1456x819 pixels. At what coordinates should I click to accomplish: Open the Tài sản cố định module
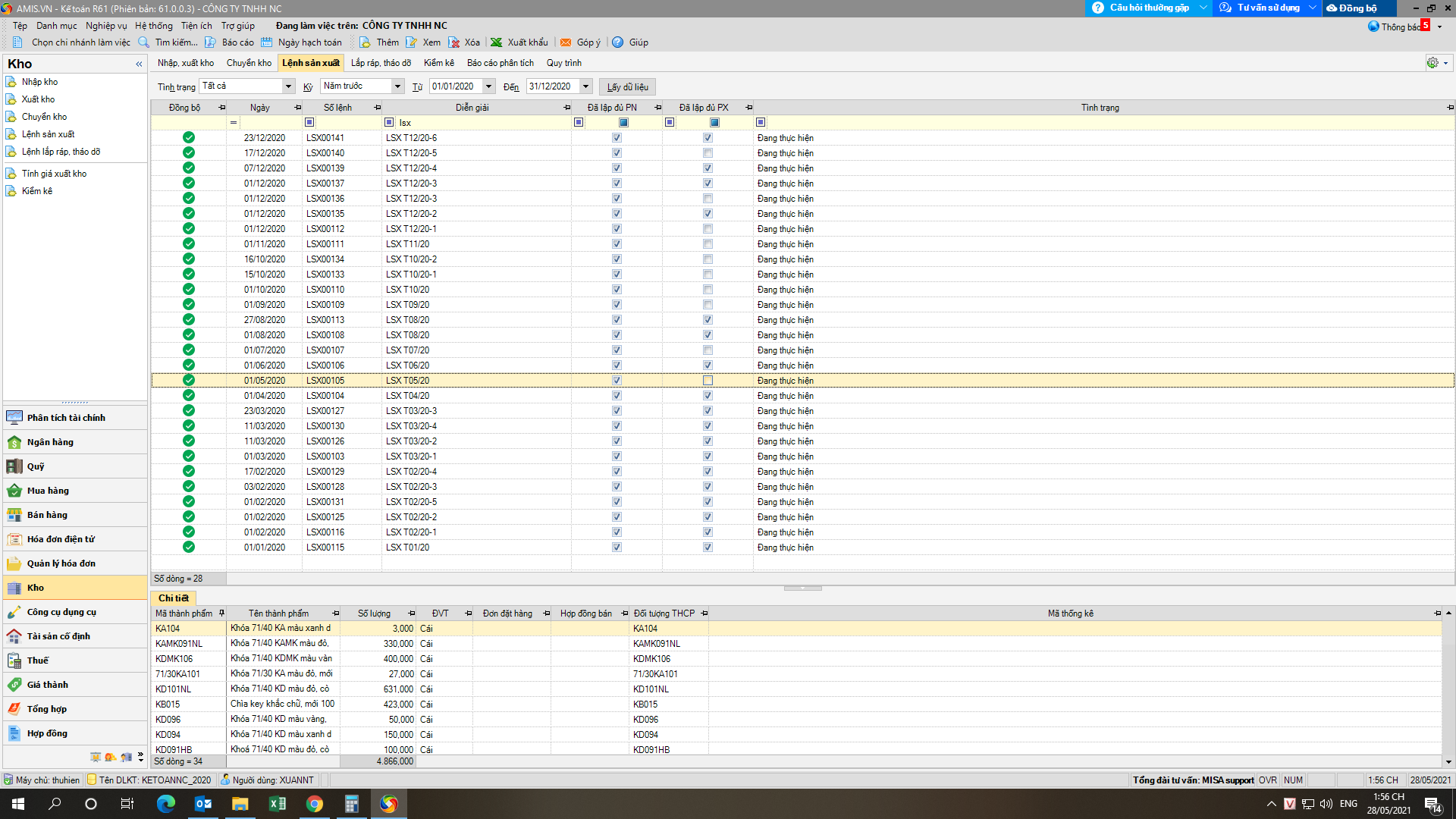click(x=58, y=636)
